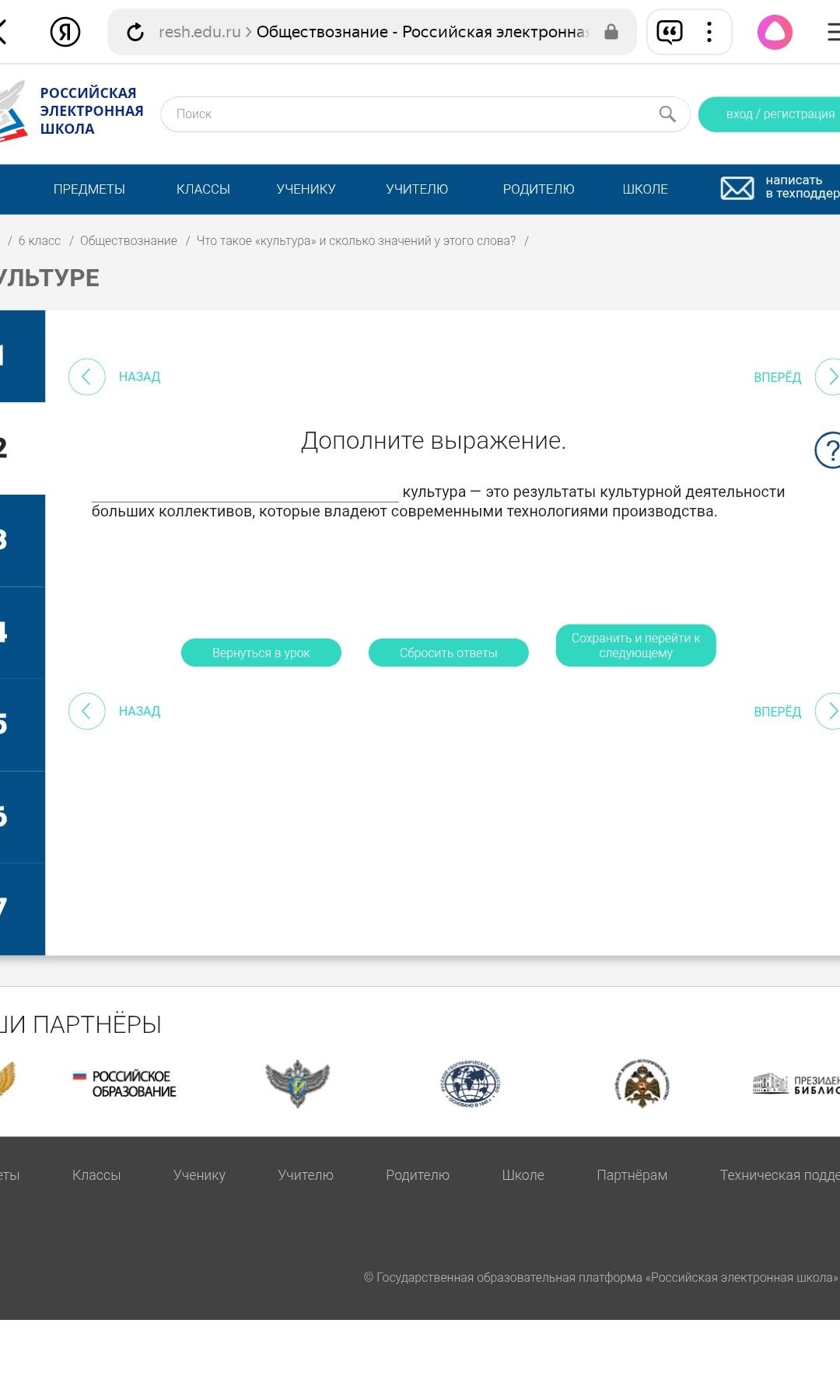This screenshot has width=840, height=1400.
Task: Click the search magnifier icon
Action: pos(667,114)
